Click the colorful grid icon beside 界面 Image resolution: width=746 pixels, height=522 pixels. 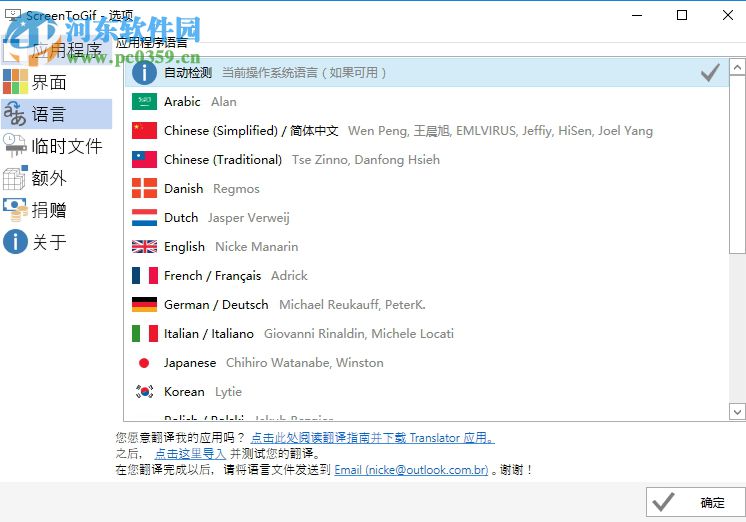click(x=15, y=81)
